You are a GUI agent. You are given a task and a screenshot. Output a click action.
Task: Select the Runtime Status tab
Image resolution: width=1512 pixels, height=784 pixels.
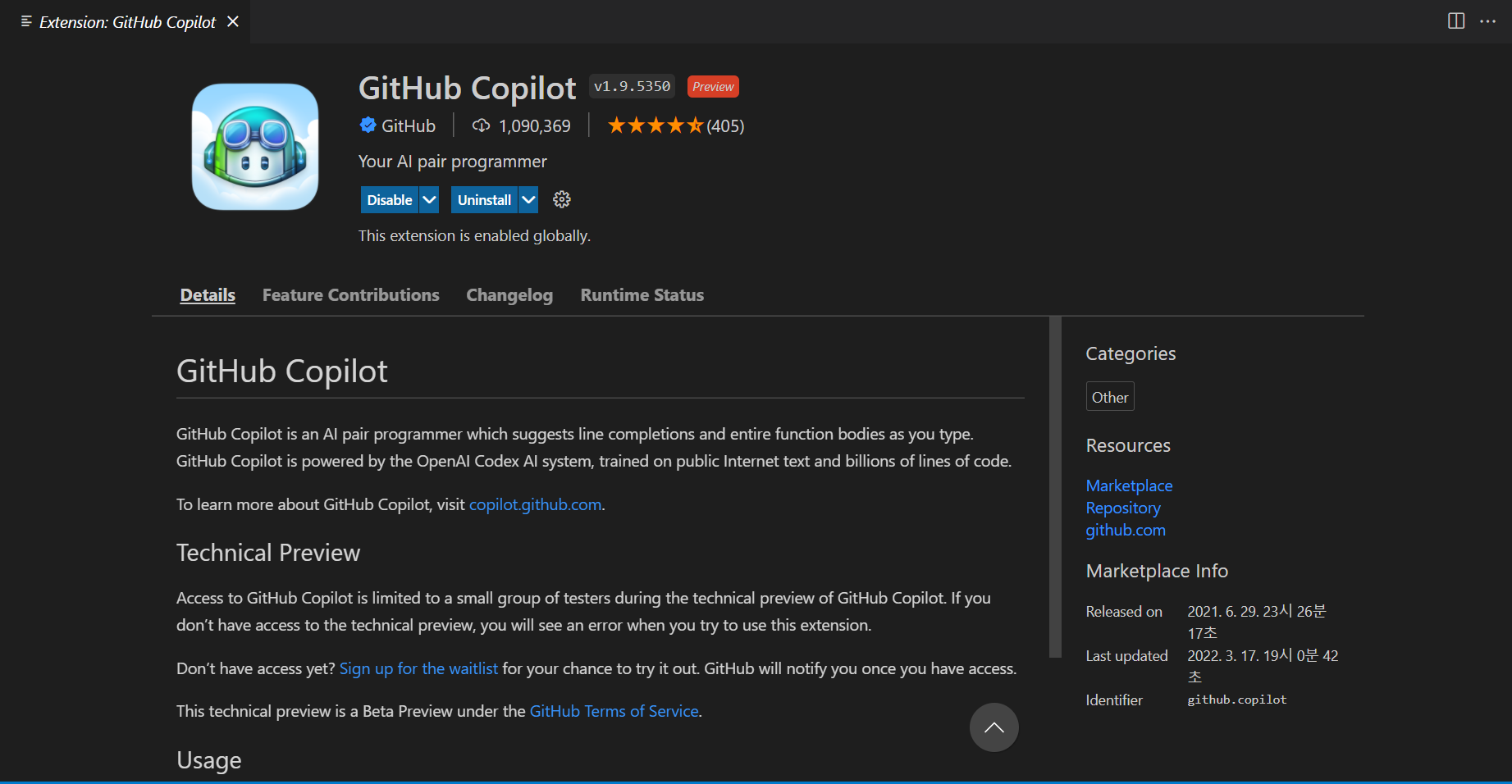click(x=642, y=295)
